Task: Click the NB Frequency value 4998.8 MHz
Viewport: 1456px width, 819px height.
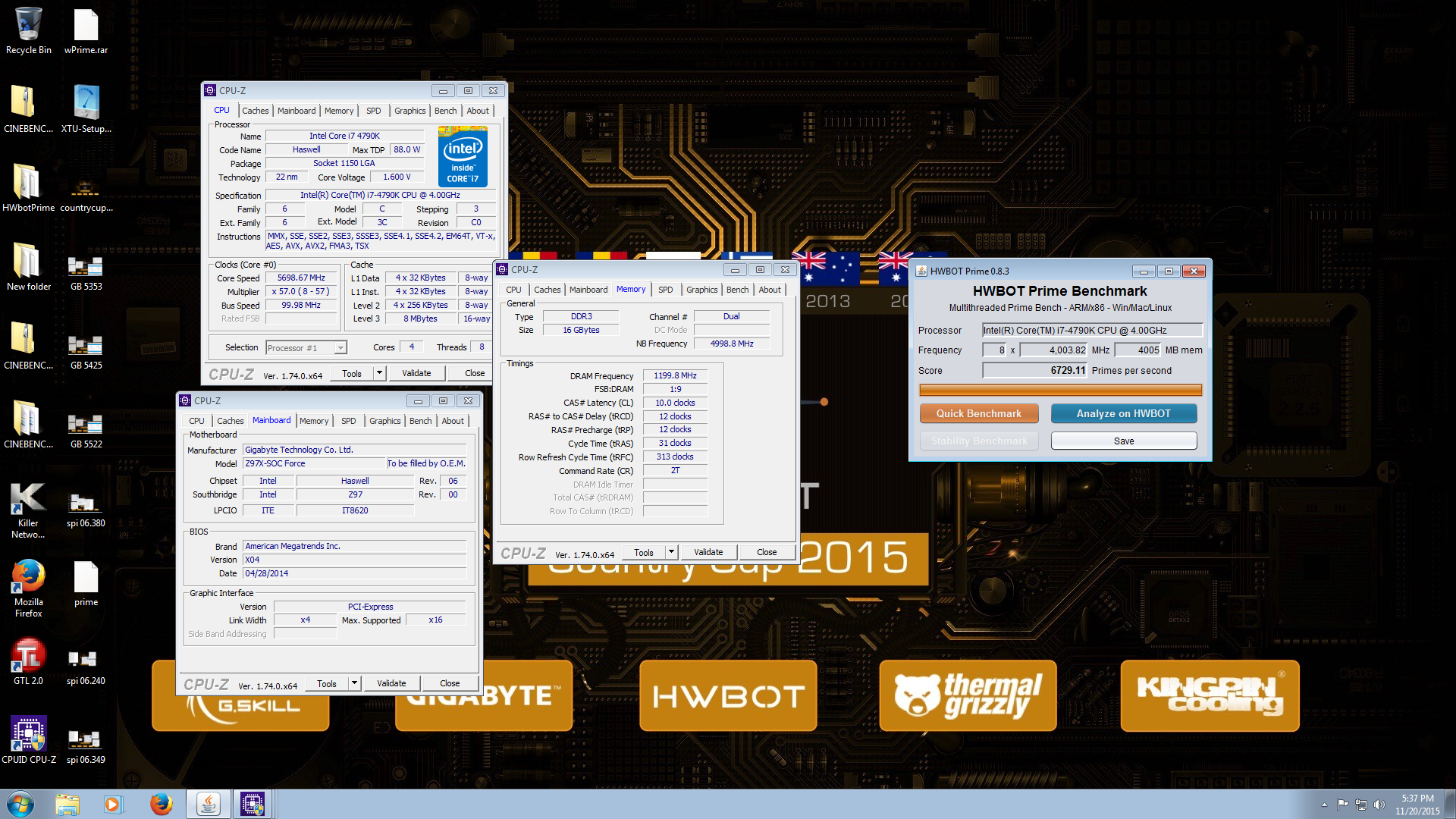Action: pos(732,344)
